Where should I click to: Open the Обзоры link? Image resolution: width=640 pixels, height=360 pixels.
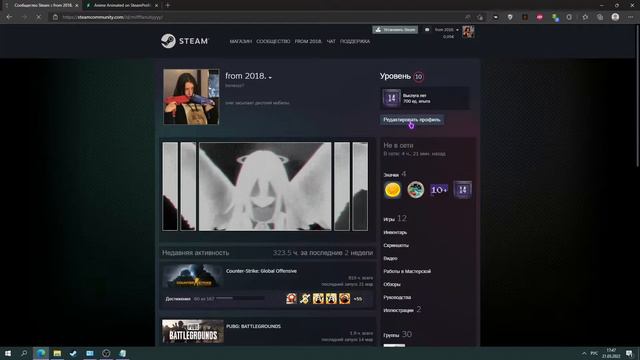click(x=392, y=284)
